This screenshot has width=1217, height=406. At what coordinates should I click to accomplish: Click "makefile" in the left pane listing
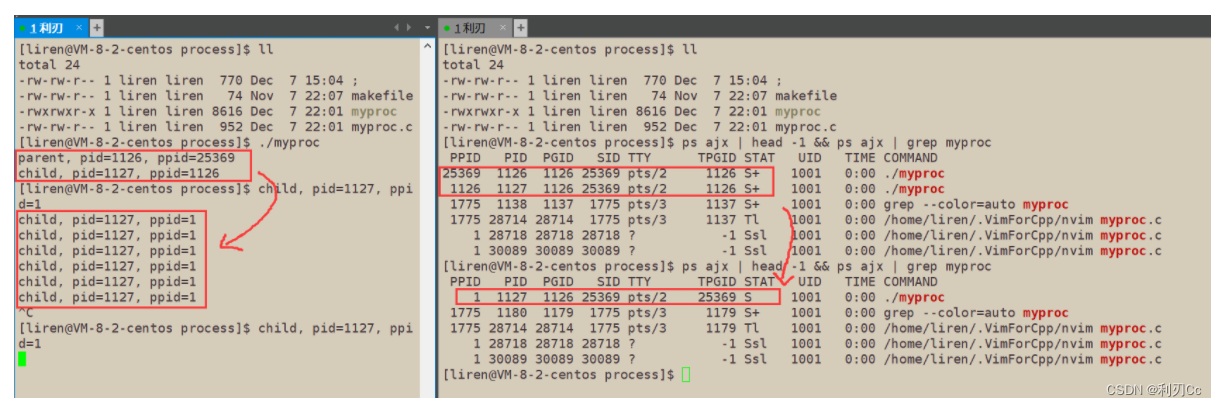[x=382, y=95]
